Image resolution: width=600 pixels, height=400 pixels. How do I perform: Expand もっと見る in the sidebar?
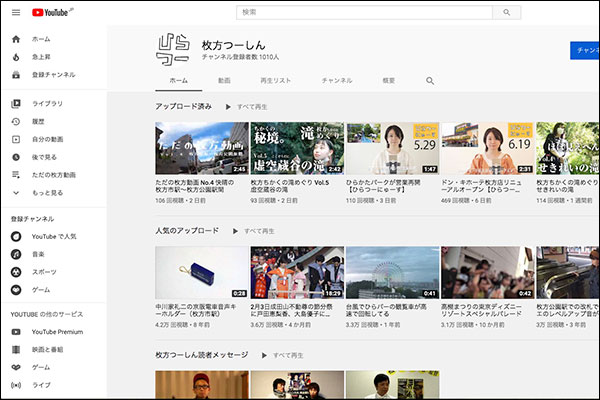(x=47, y=192)
